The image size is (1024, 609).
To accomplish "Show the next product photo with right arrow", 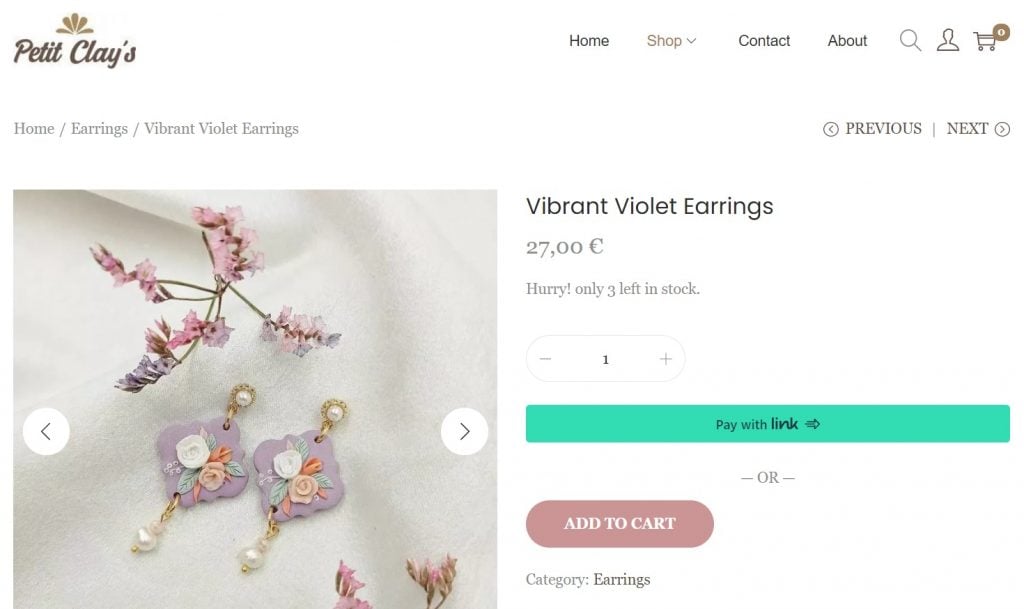I will point(464,431).
